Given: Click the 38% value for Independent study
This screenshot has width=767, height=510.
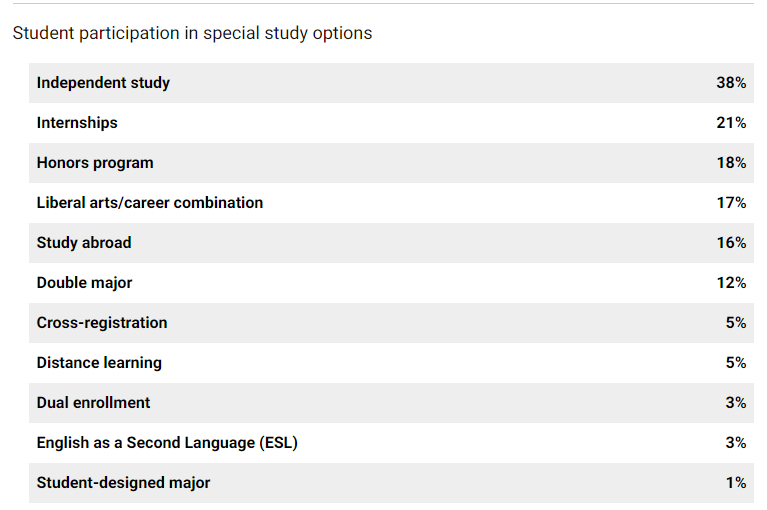Looking at the screenshot, I should click(731, 83).
